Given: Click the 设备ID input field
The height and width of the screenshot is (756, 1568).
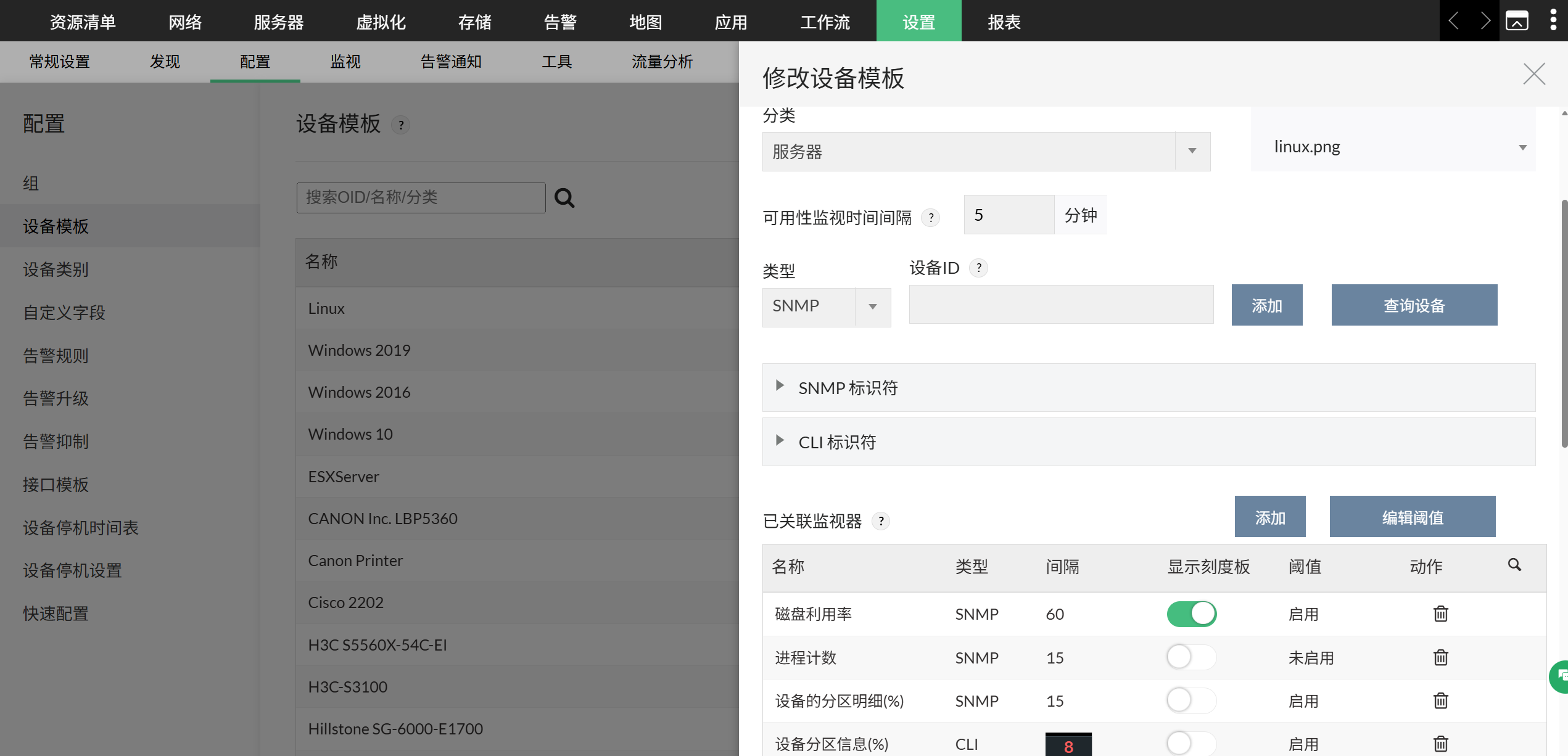Looking at the screenshot, I should [1062, 305].
